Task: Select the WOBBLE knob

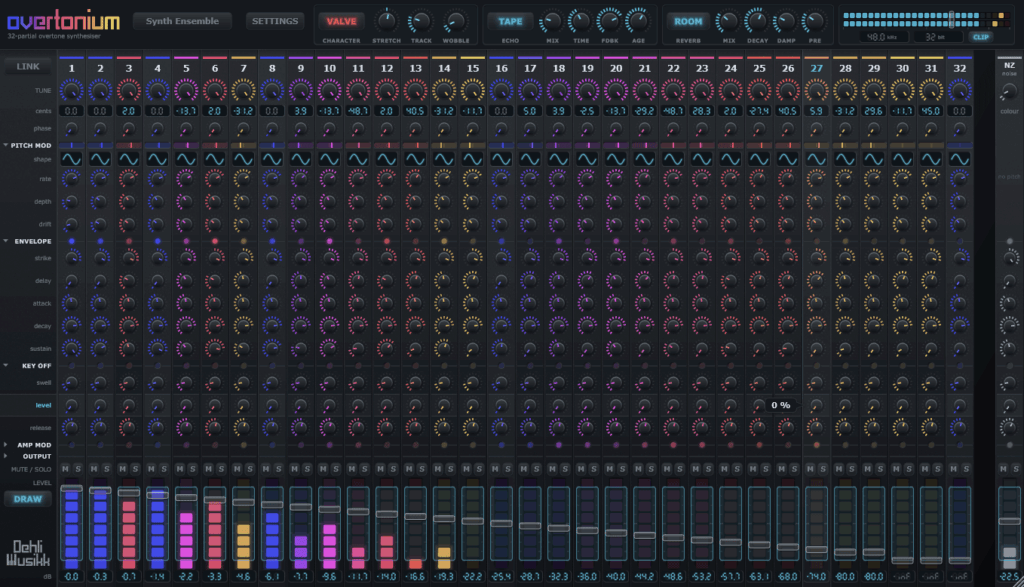Action: click(455, 22)
